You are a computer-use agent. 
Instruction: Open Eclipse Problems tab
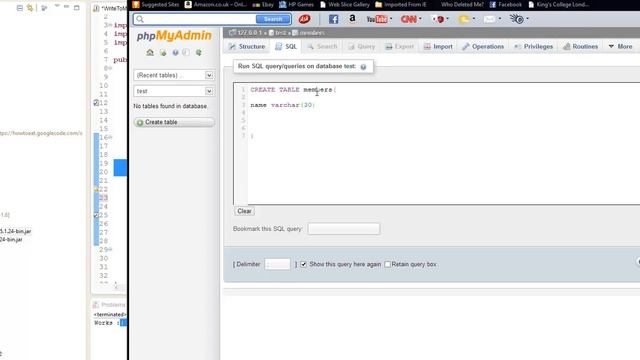click(x=109, y=305)
